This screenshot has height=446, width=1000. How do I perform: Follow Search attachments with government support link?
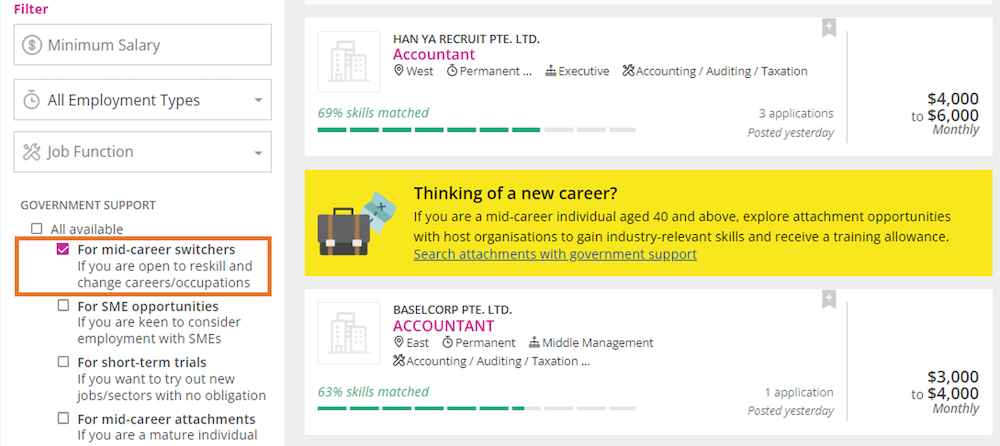click(555, 254)
